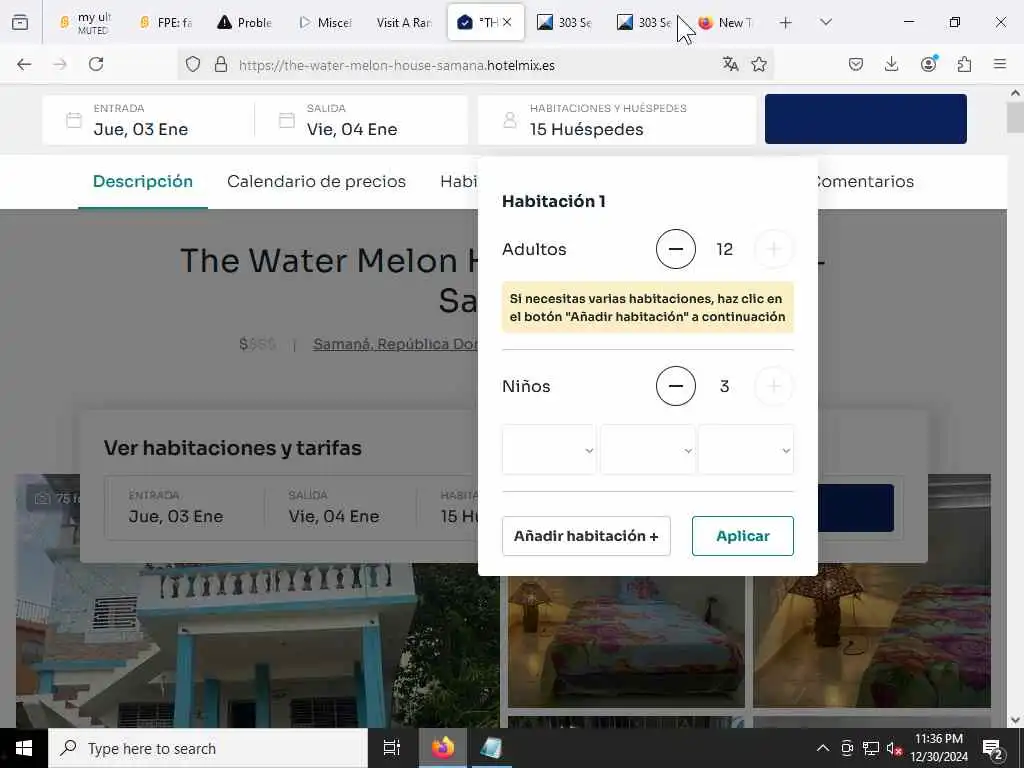Click the 15 Huéspedes guests field
Image resolution: width=1024 pixels, height=768 pixels.
tap(617, 120)
